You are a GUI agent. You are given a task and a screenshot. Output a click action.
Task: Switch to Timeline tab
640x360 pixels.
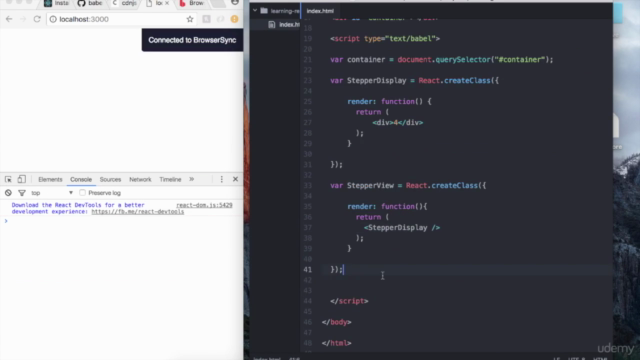pos(170,180)
